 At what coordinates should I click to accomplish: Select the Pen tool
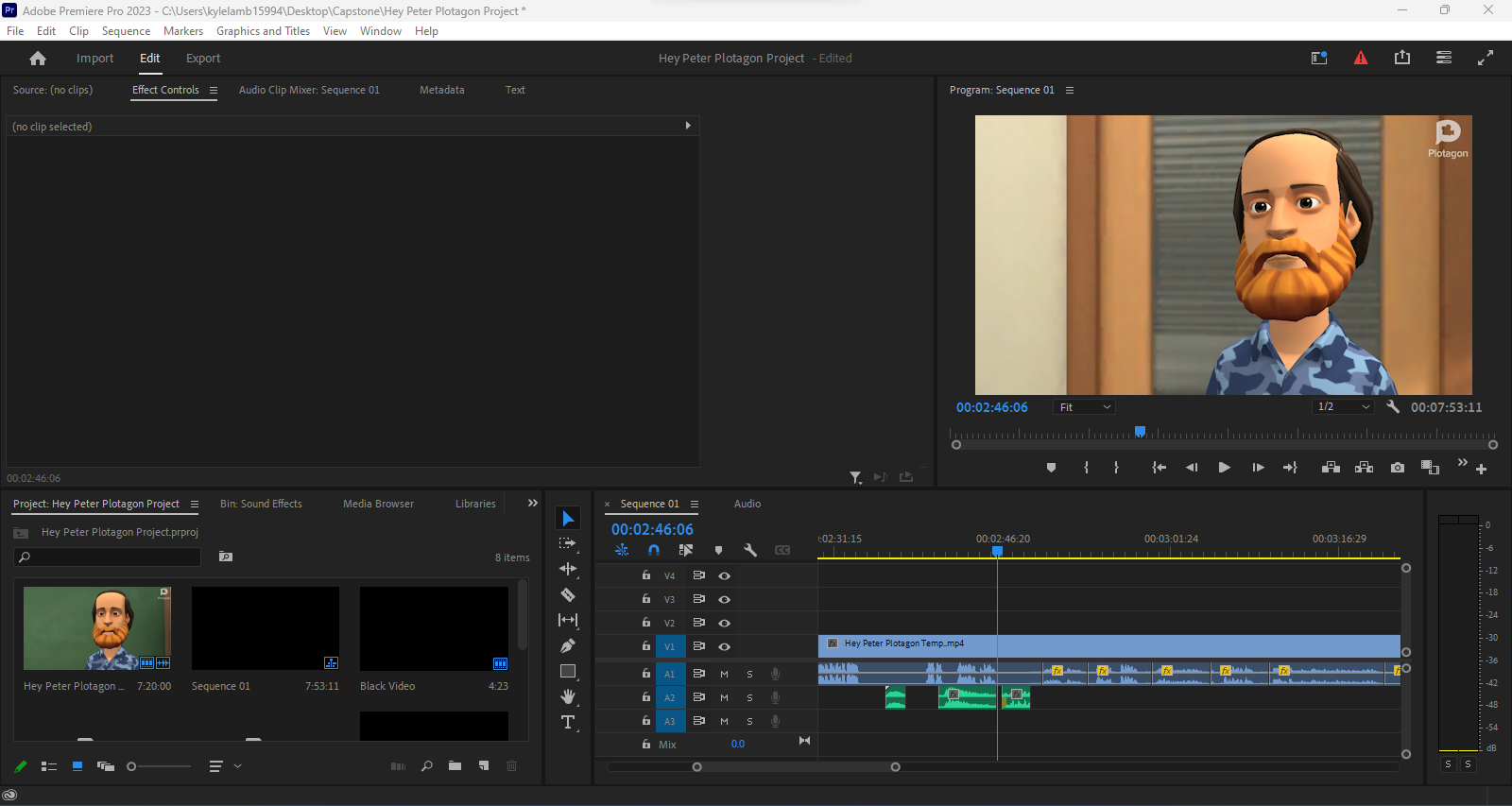(568, 646)
